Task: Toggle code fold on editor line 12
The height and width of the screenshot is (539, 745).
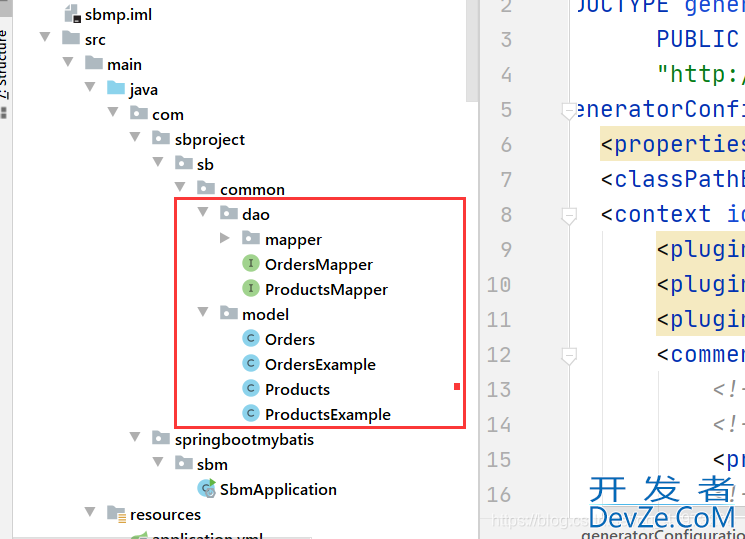Action: [x=569, y=356]
